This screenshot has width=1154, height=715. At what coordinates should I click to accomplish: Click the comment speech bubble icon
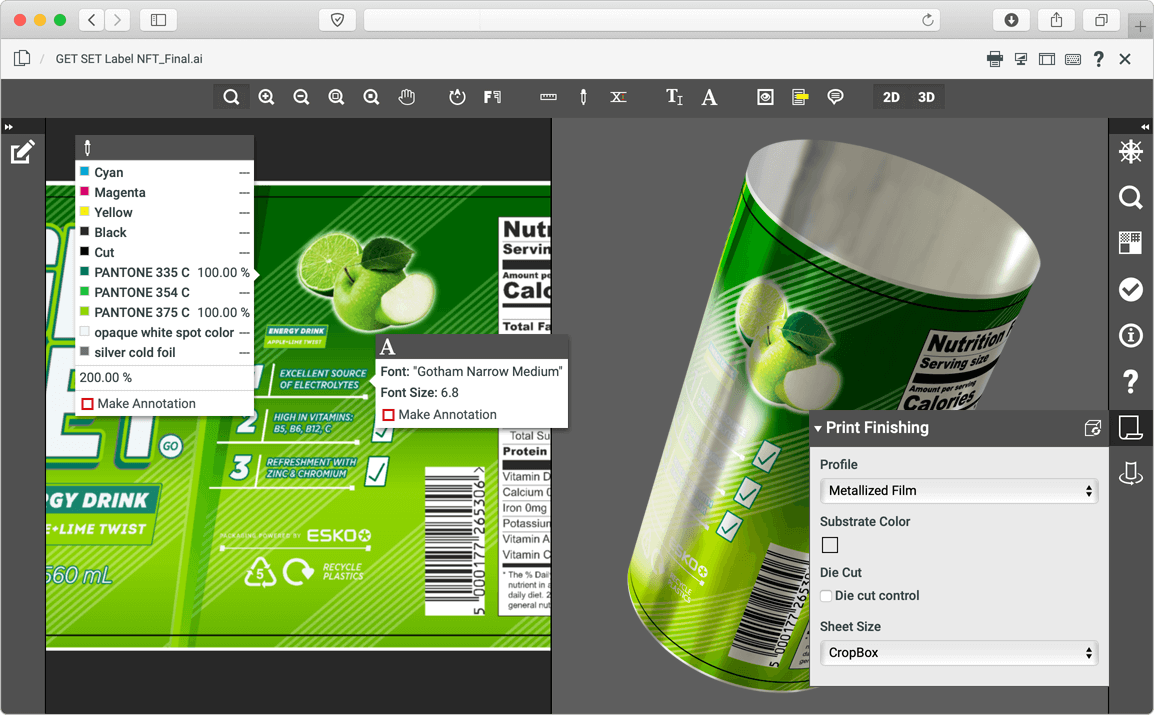pyautogui.click(x=835, y=97)
